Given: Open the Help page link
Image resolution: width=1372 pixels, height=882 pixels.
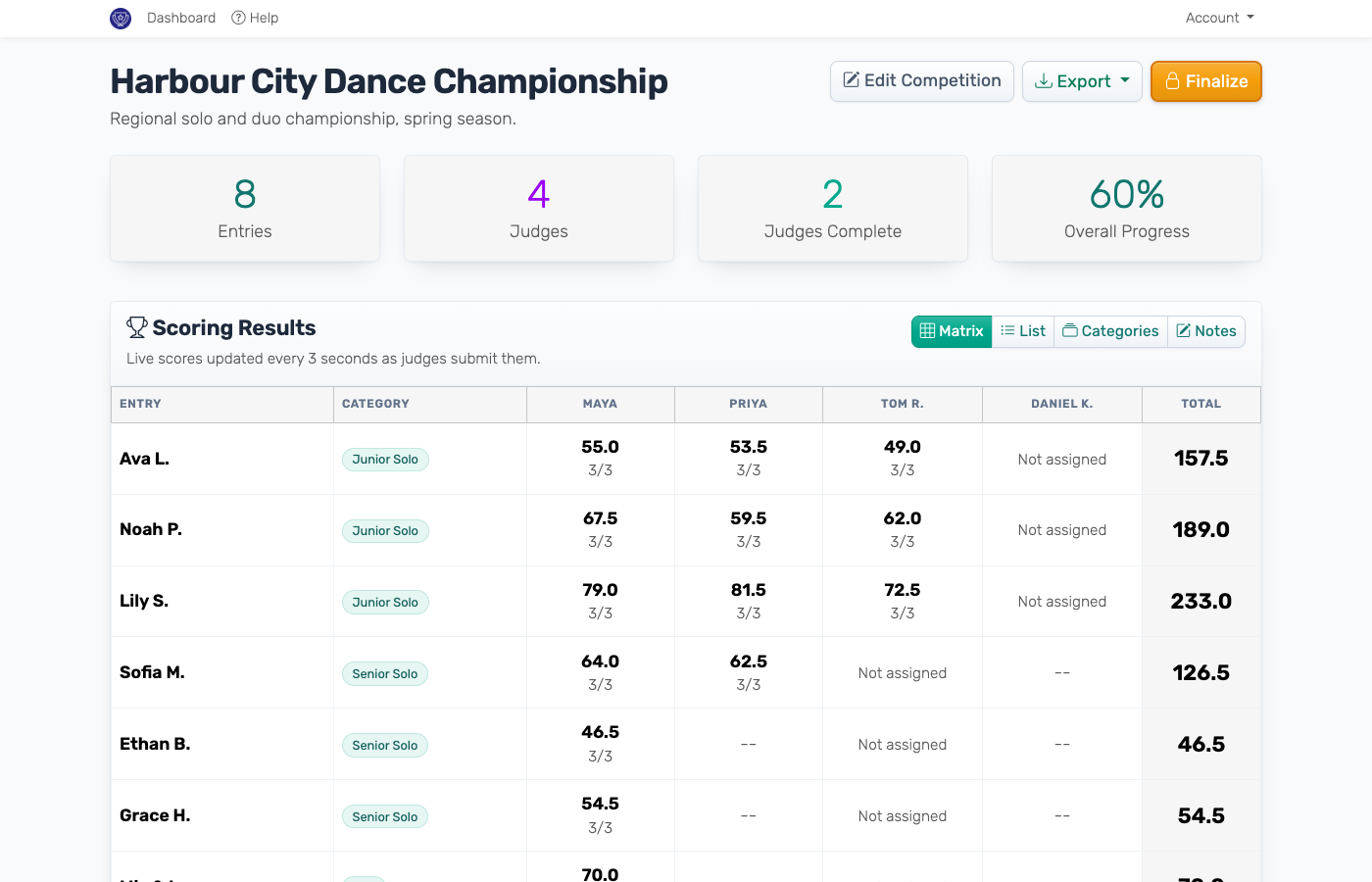Looking at the screenshot, I should click(x=255, y=18).
